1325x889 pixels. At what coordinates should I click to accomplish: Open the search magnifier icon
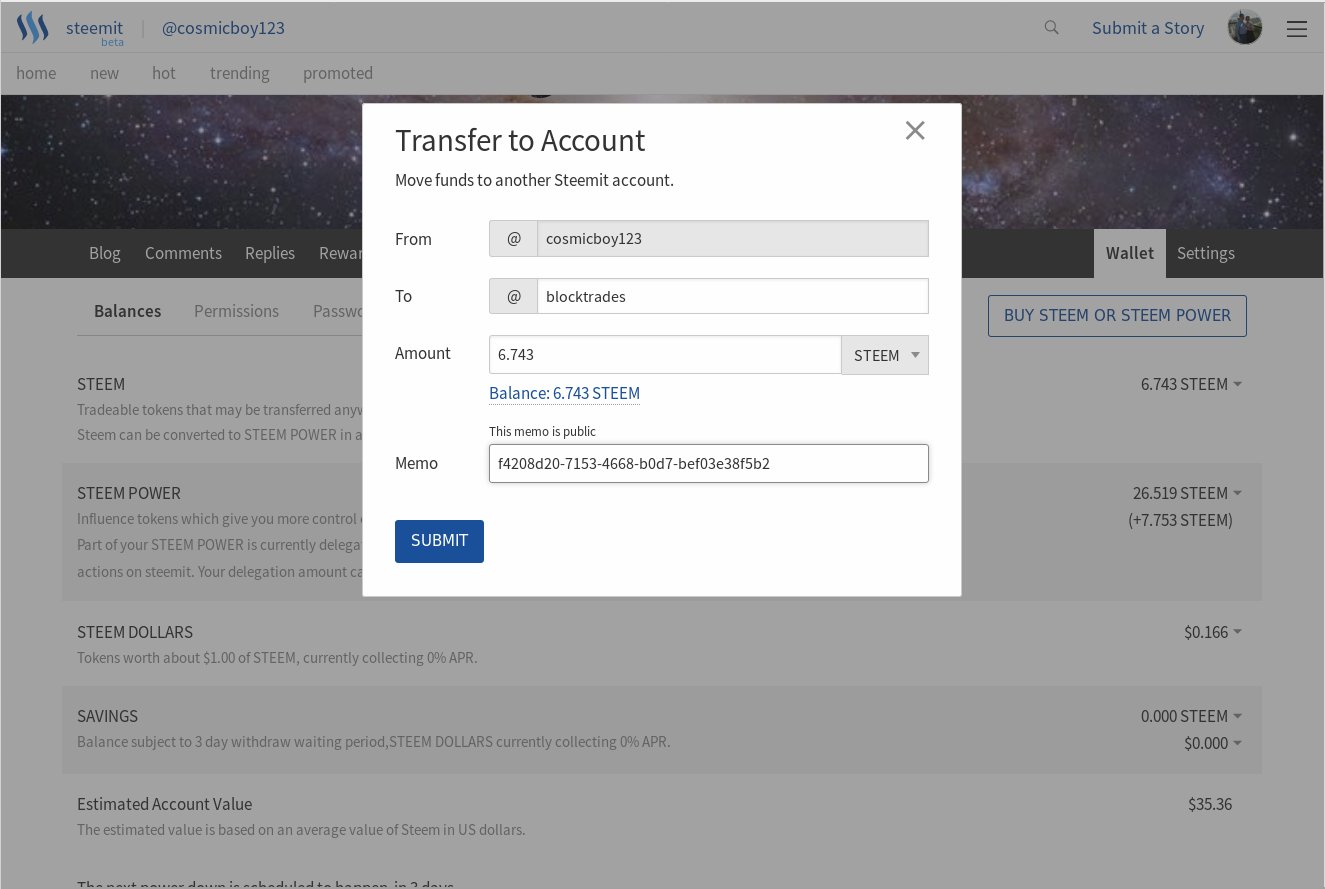click(x=1051, y=28)
